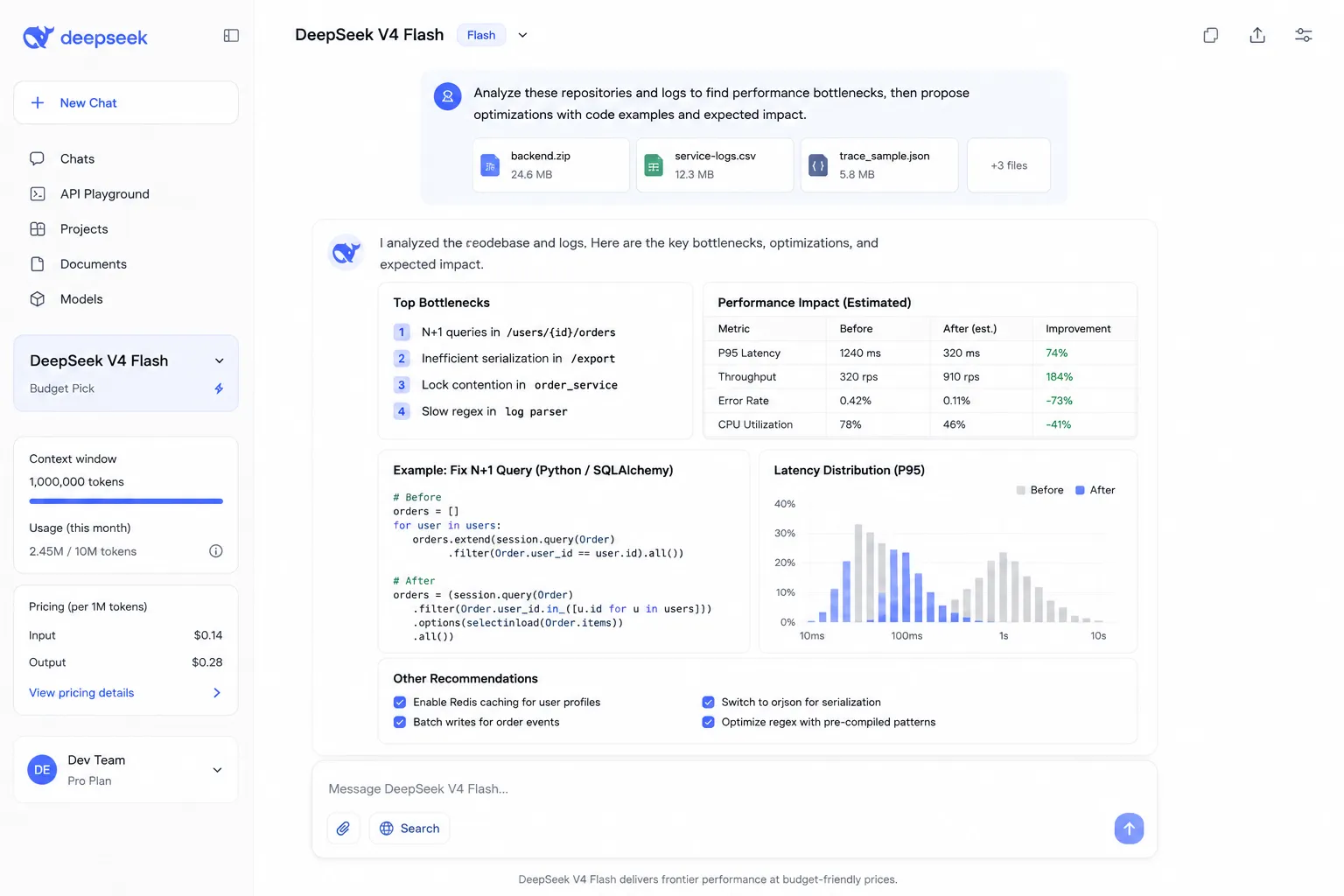Click the Output price $0.28
Screen dimensions: 1344x896
point(207,662)
